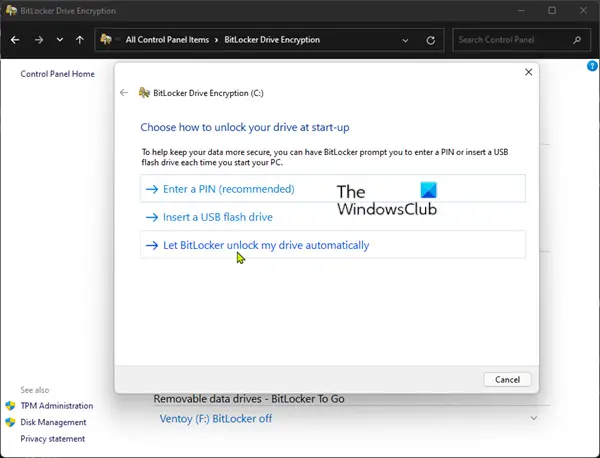Expand the address bar history dropdown
Screen dimensions: 600x458
(x=405, y=40)
